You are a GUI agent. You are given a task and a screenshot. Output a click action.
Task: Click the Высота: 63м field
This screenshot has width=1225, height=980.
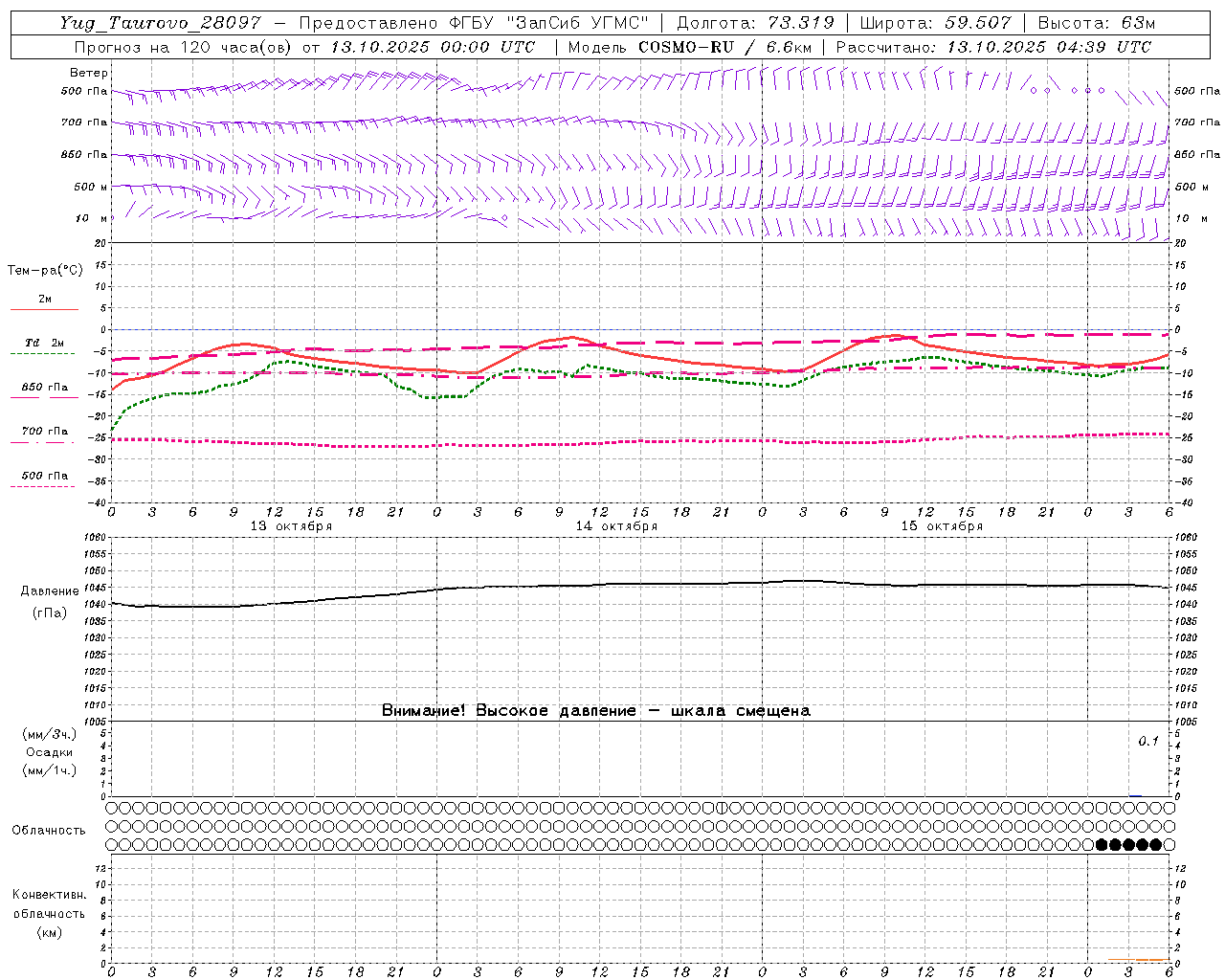pyautogui.click(x=1096, y=23)
